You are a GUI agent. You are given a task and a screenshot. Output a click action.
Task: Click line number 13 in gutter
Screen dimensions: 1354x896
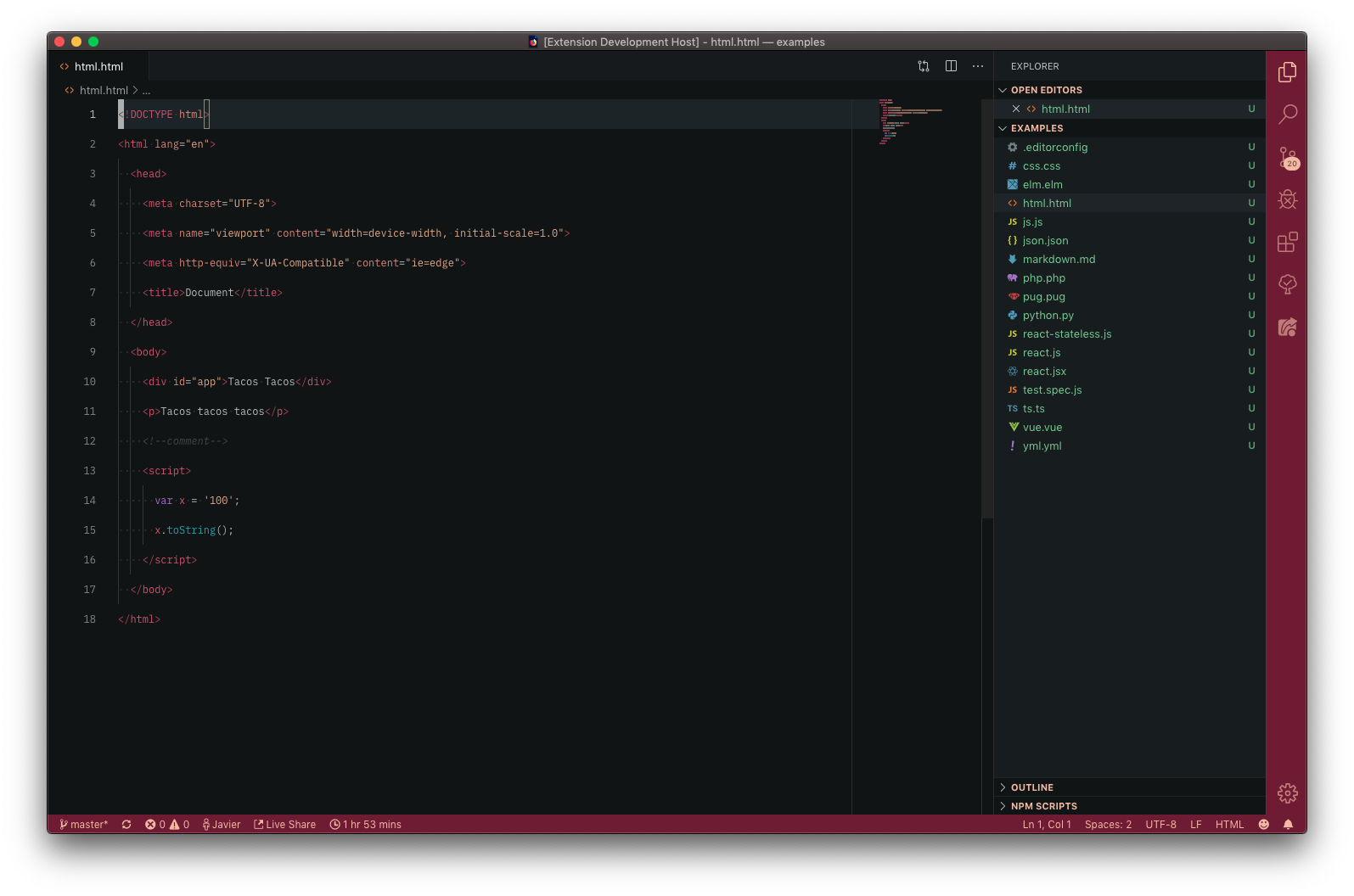89,471
